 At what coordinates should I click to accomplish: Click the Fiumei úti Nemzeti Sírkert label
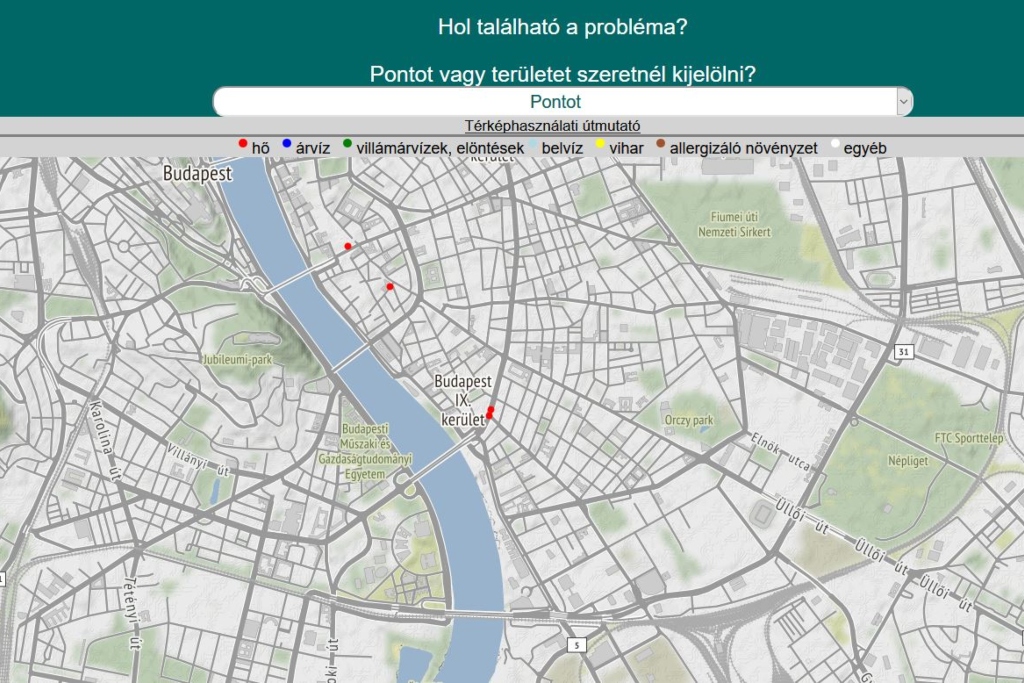[734, 224]
